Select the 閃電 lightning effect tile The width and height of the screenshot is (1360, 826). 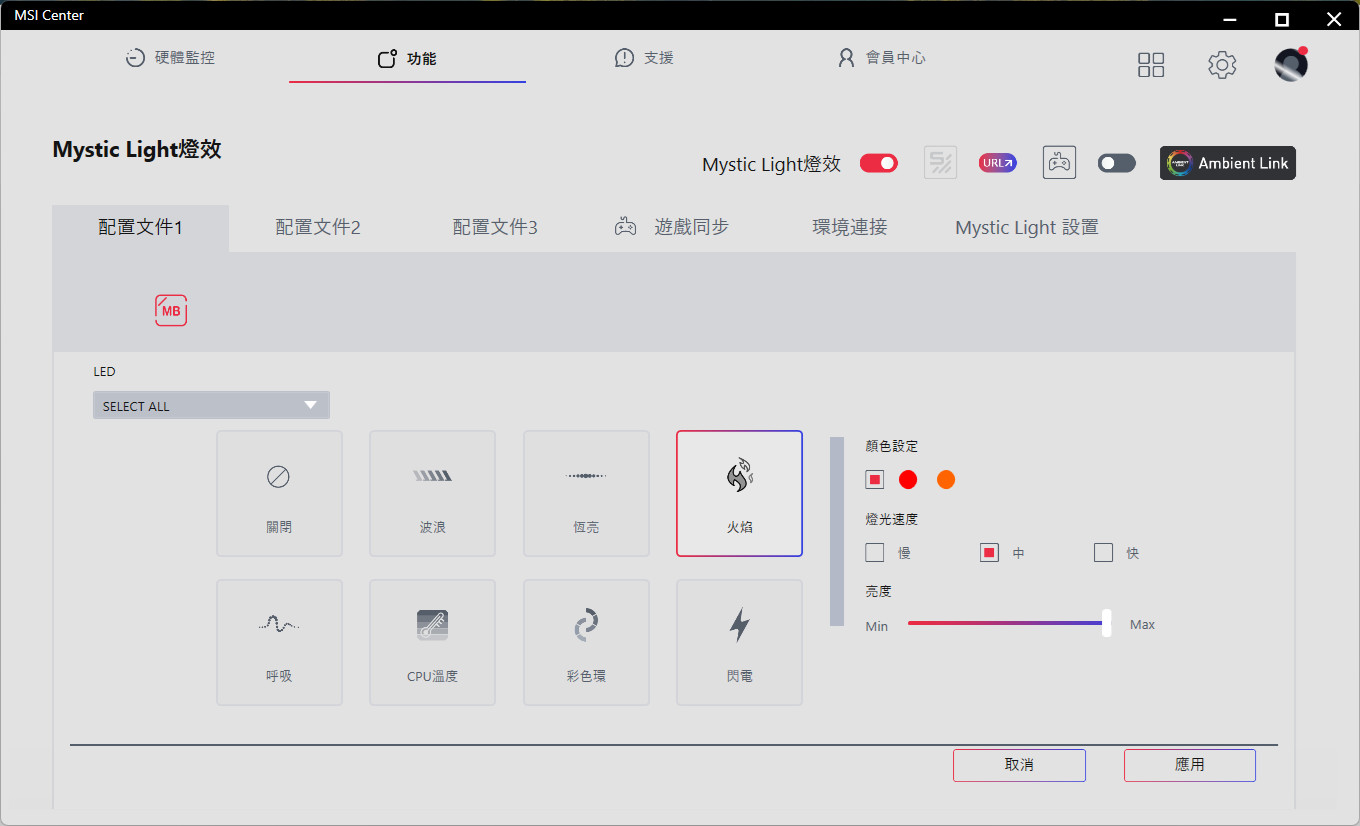(x=739, y=642)
